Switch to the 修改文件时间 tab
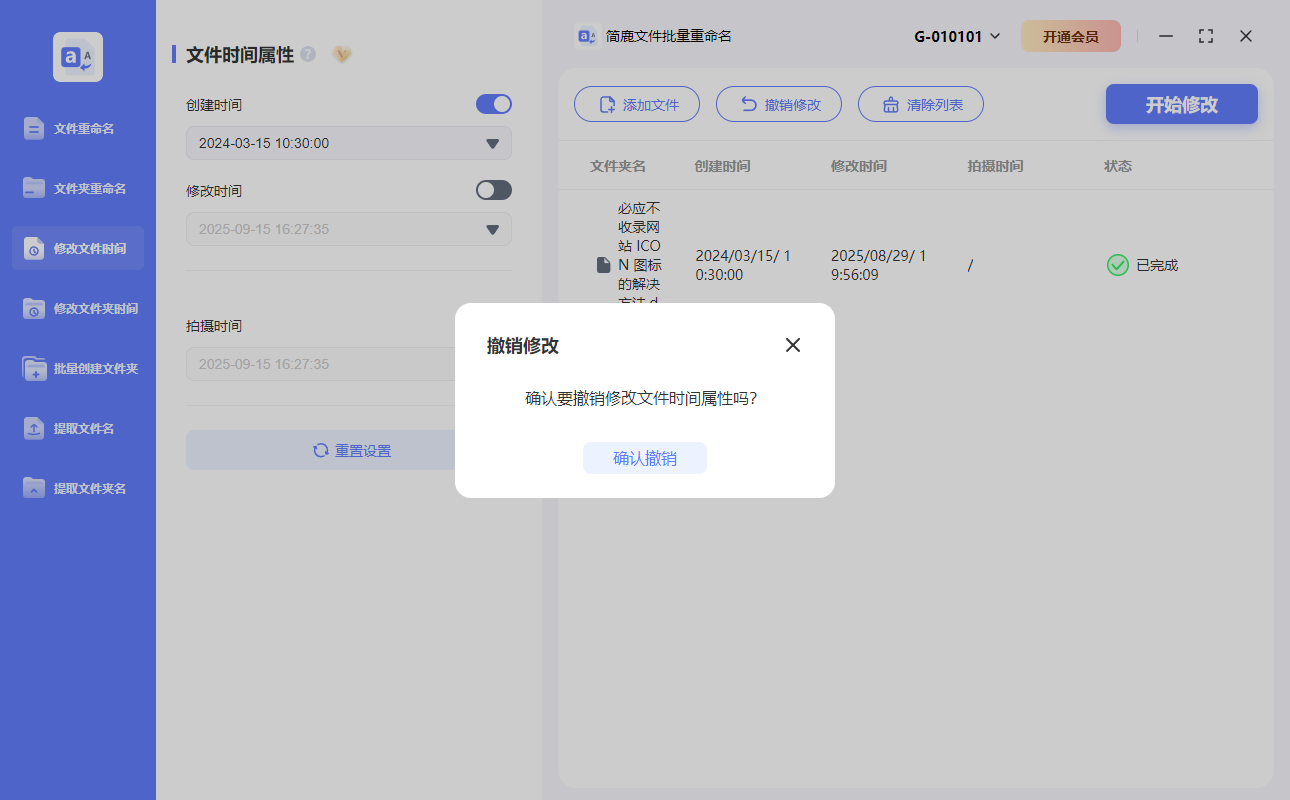1290x800 pixels. click(x=77, y=248)
